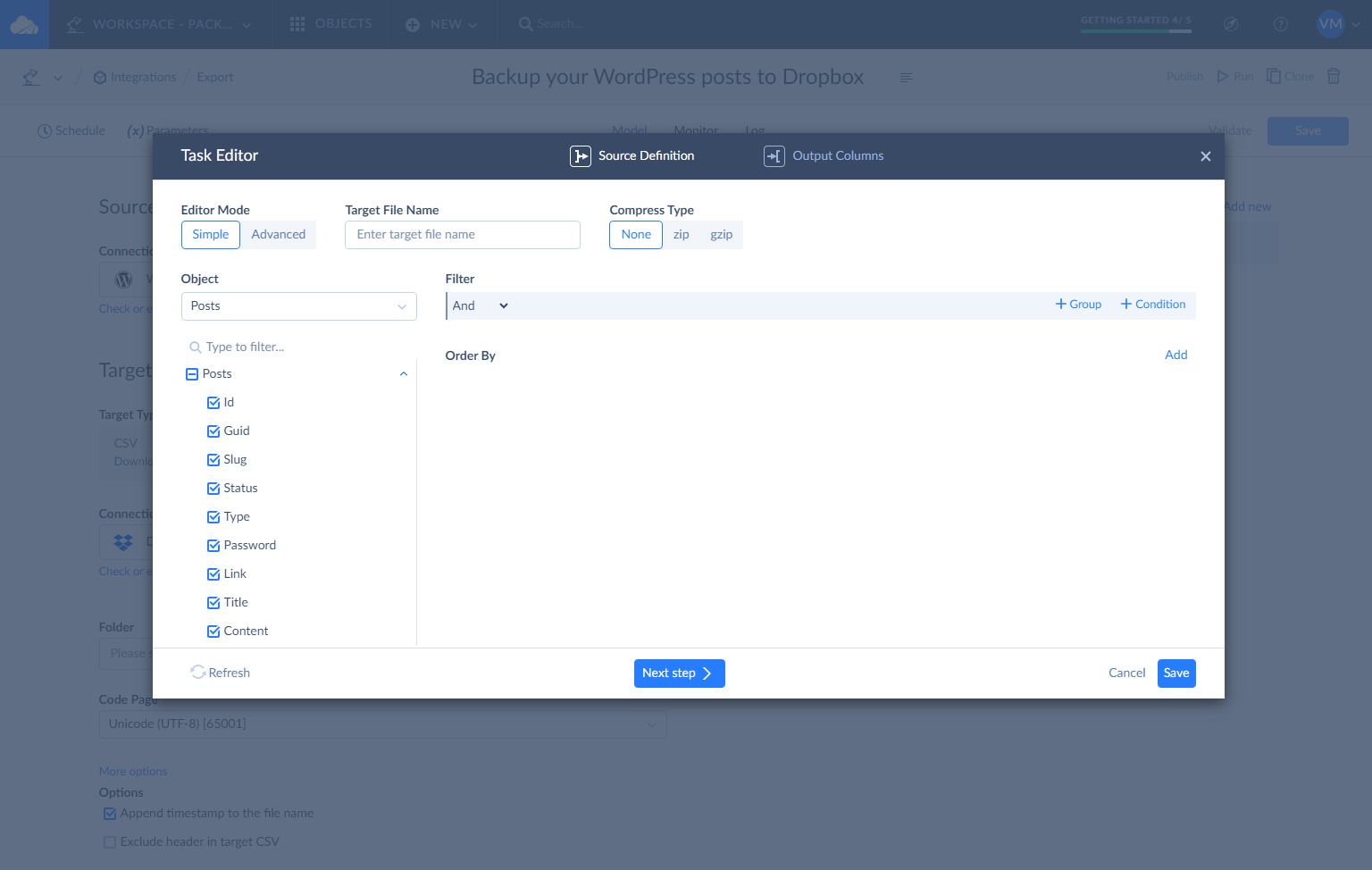Add a new filter Condition
Screen dimensions: 1372x870
click(1152, 304)
